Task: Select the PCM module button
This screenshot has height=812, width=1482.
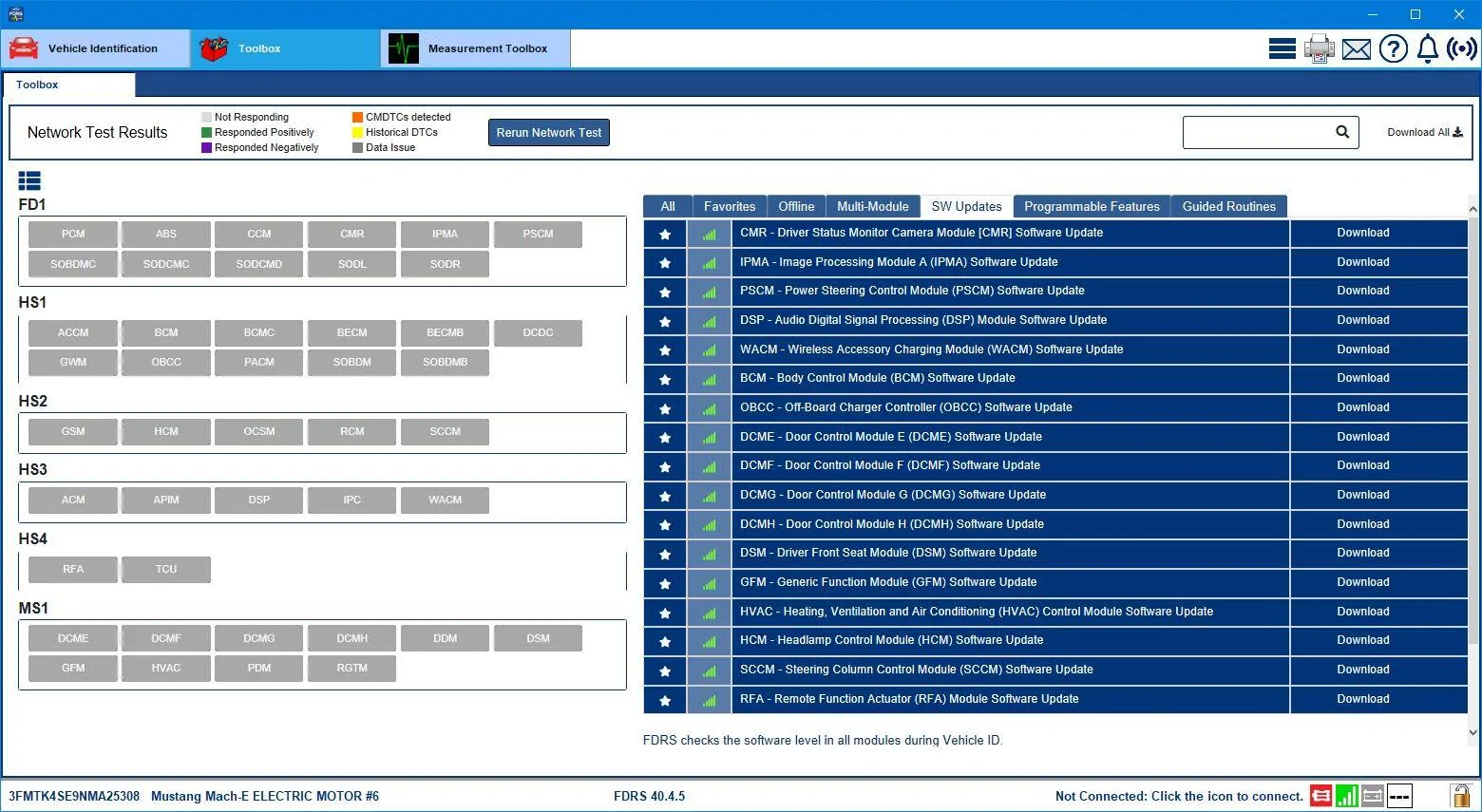Action: (73, 234)
